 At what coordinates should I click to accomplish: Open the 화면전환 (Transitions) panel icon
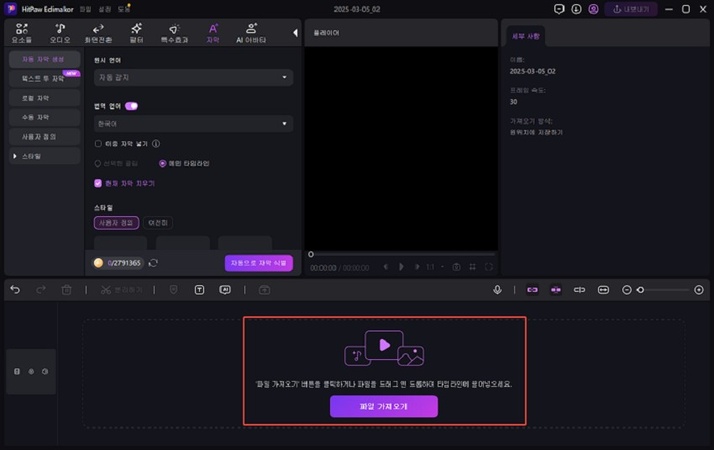100,33
